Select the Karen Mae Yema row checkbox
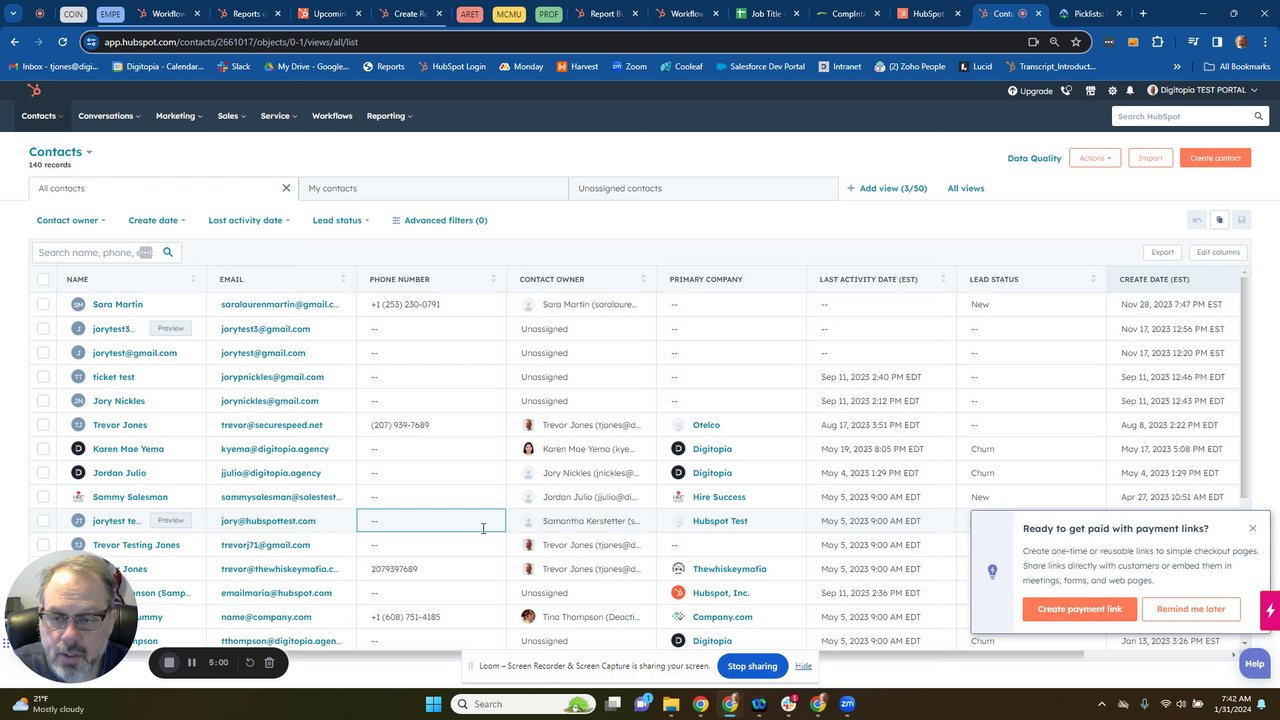This screenshot has width=1280, height=720. (43, 448)
